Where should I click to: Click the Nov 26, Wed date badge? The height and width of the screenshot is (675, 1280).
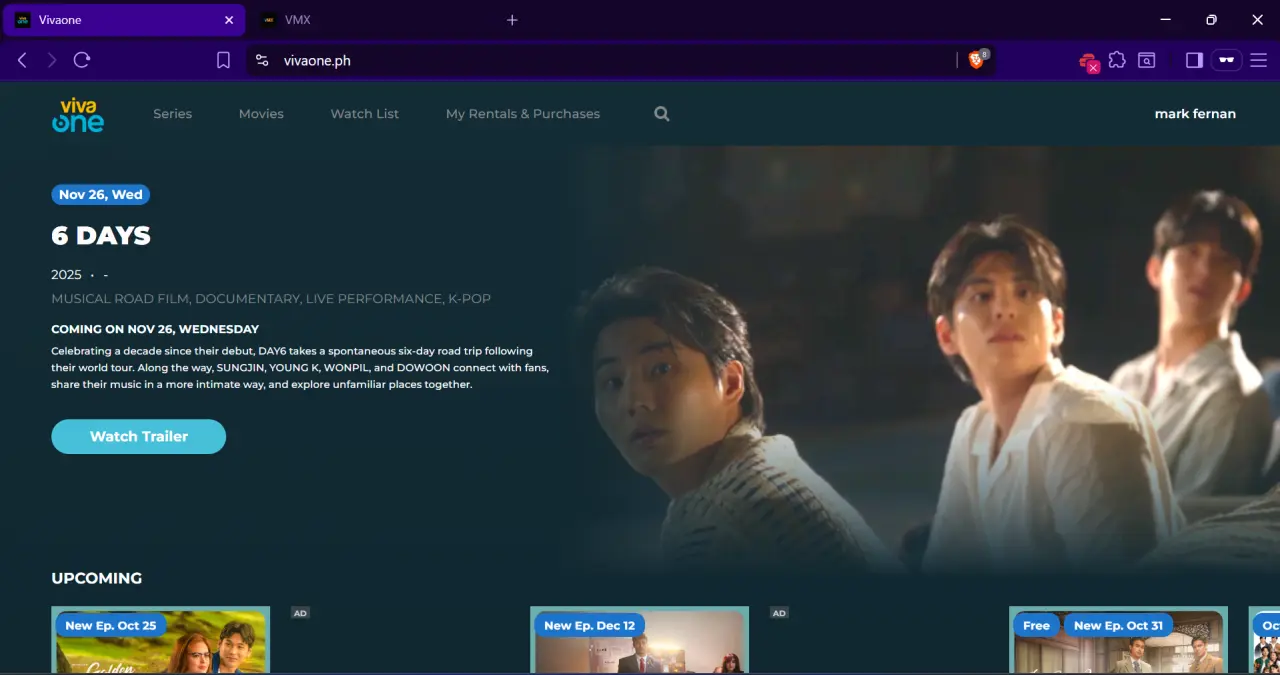pyautogui.click(x=101, y=194)
